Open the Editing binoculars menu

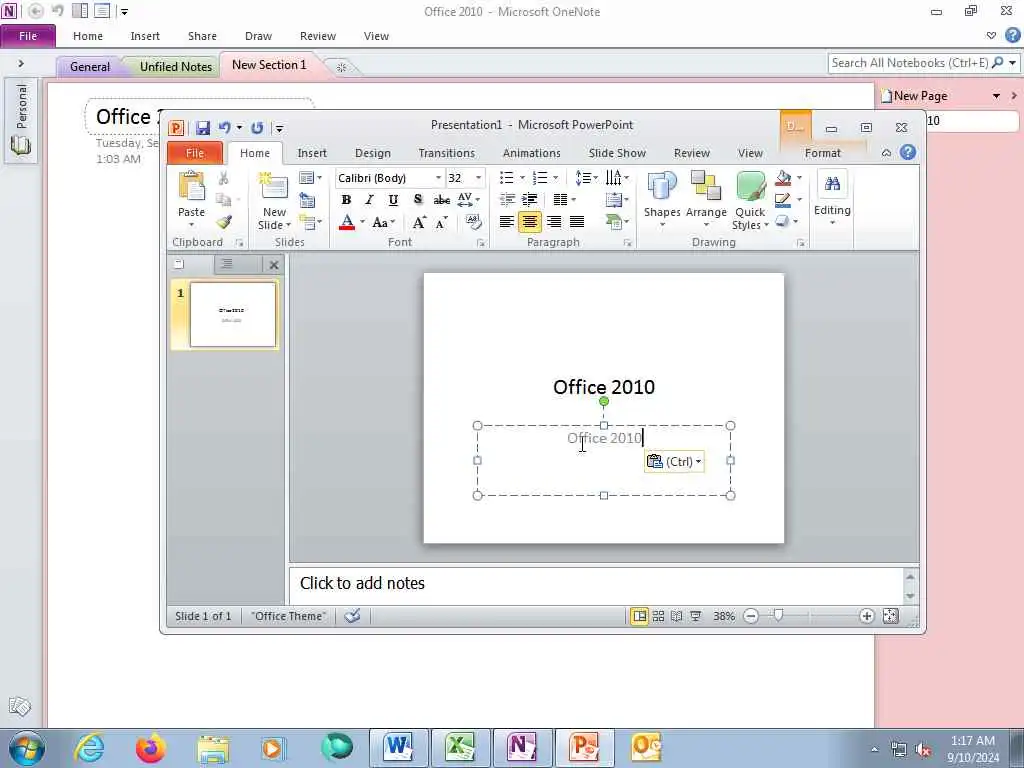(832, 198)
